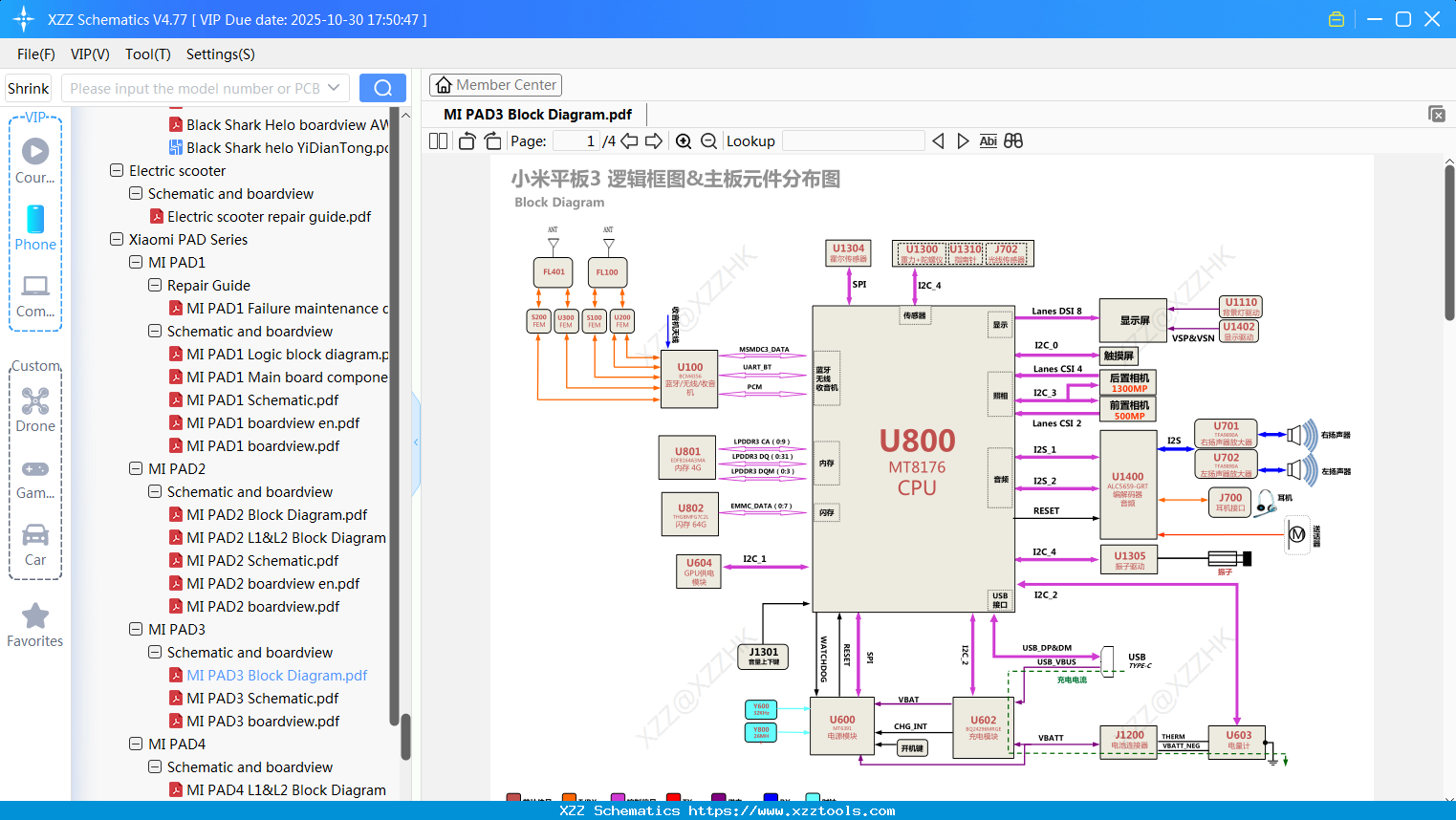The height and width of the screenshot is (820, 1456).
Task: Click the Shrink button to collapse sidebar
Action: 28,87
